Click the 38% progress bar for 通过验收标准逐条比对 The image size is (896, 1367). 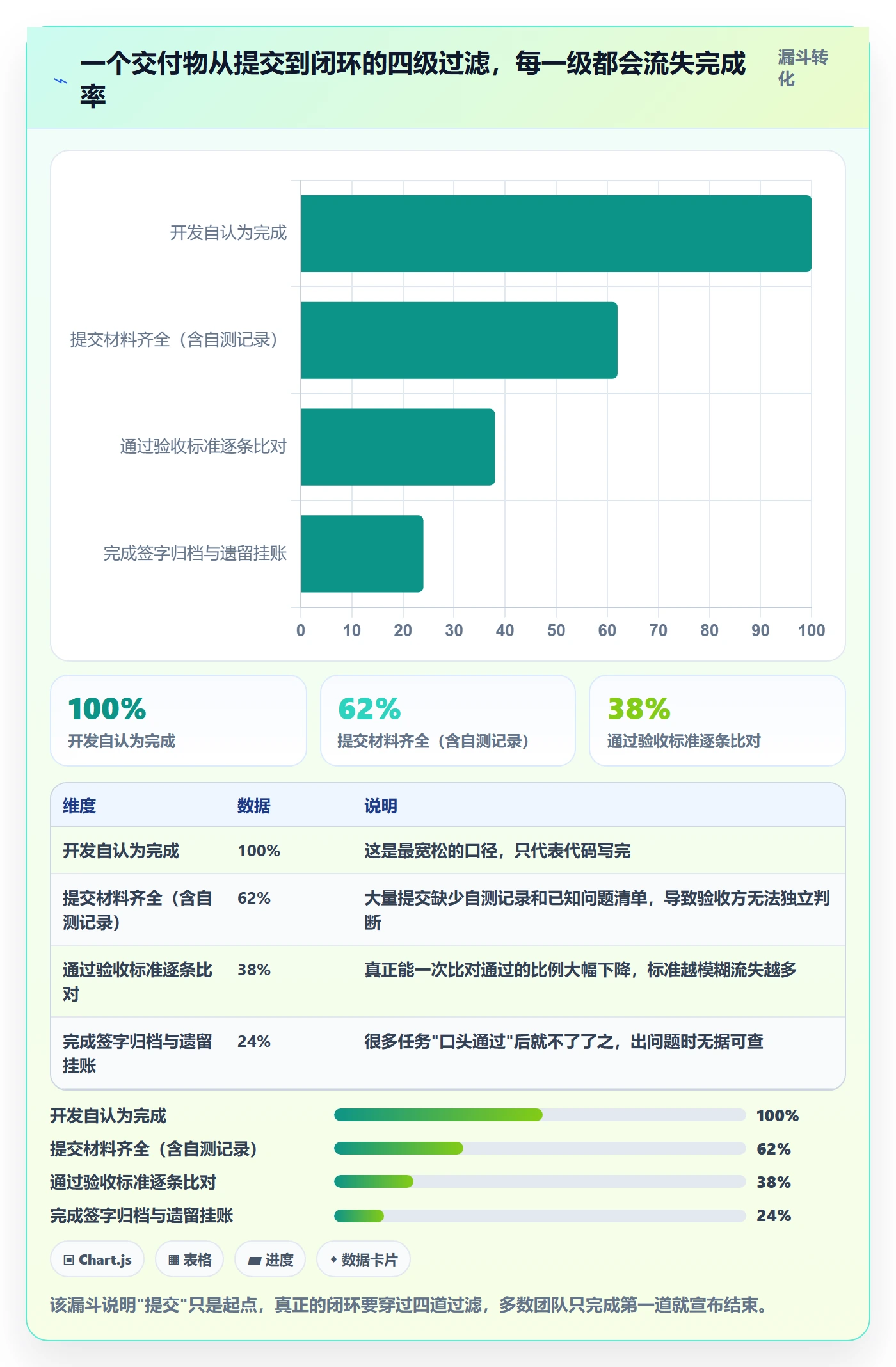pos(540,1182)
